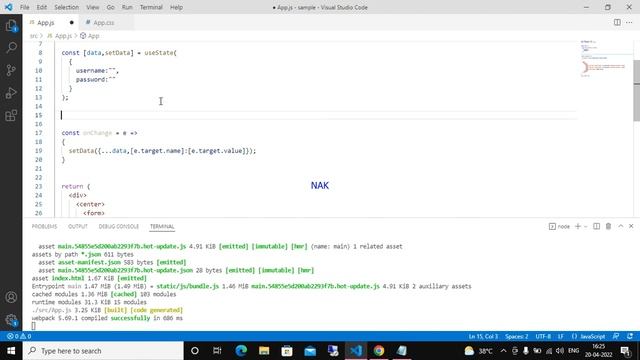Click the VS Code logo in title bar
This screenshot has height=360, width=640.
pyautogui.click(x=8, y=7)
